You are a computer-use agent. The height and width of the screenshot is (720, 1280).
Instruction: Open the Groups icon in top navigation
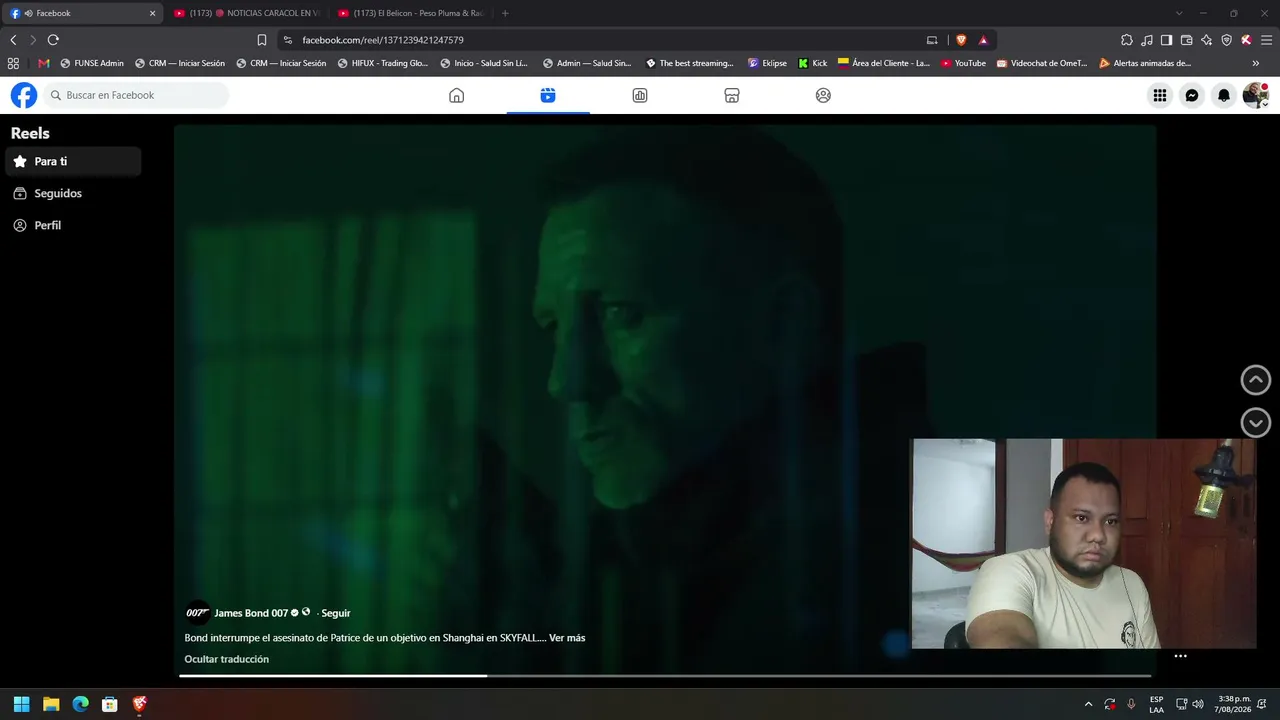(823, 95)
